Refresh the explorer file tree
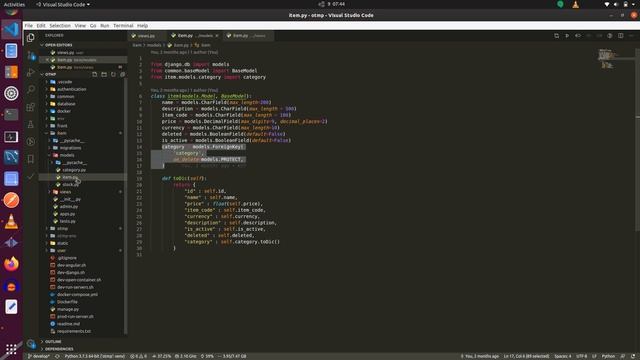640x360 pixels. click(113, 74)
